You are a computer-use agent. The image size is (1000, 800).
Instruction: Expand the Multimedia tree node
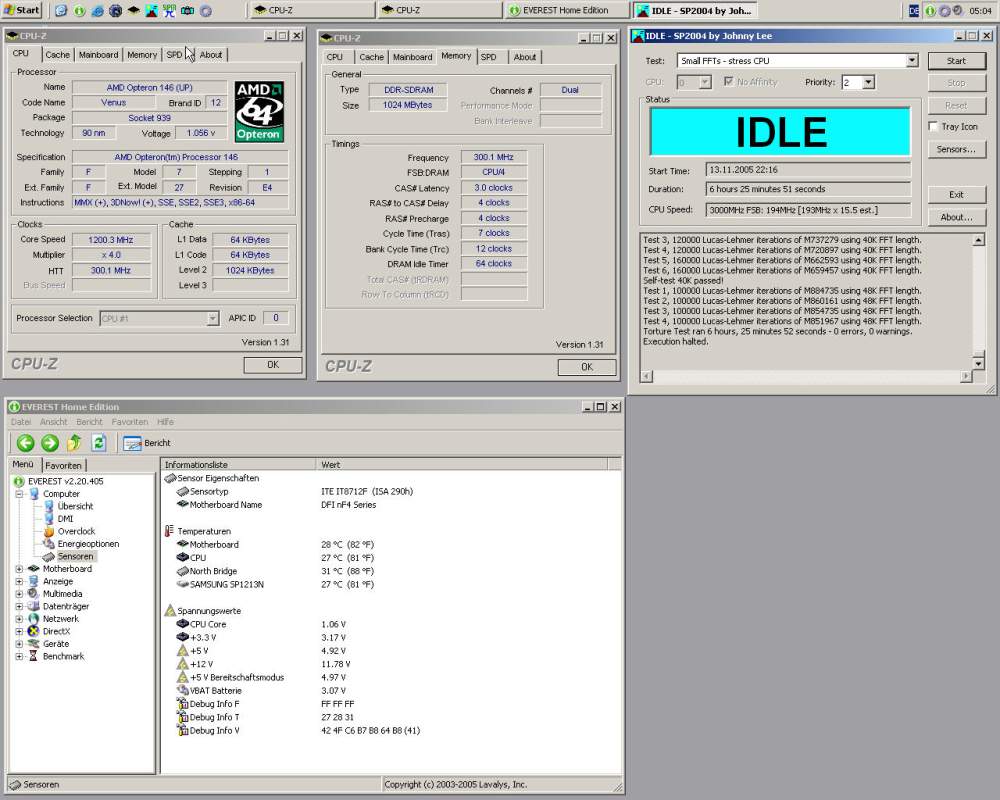tap(19, 594)
